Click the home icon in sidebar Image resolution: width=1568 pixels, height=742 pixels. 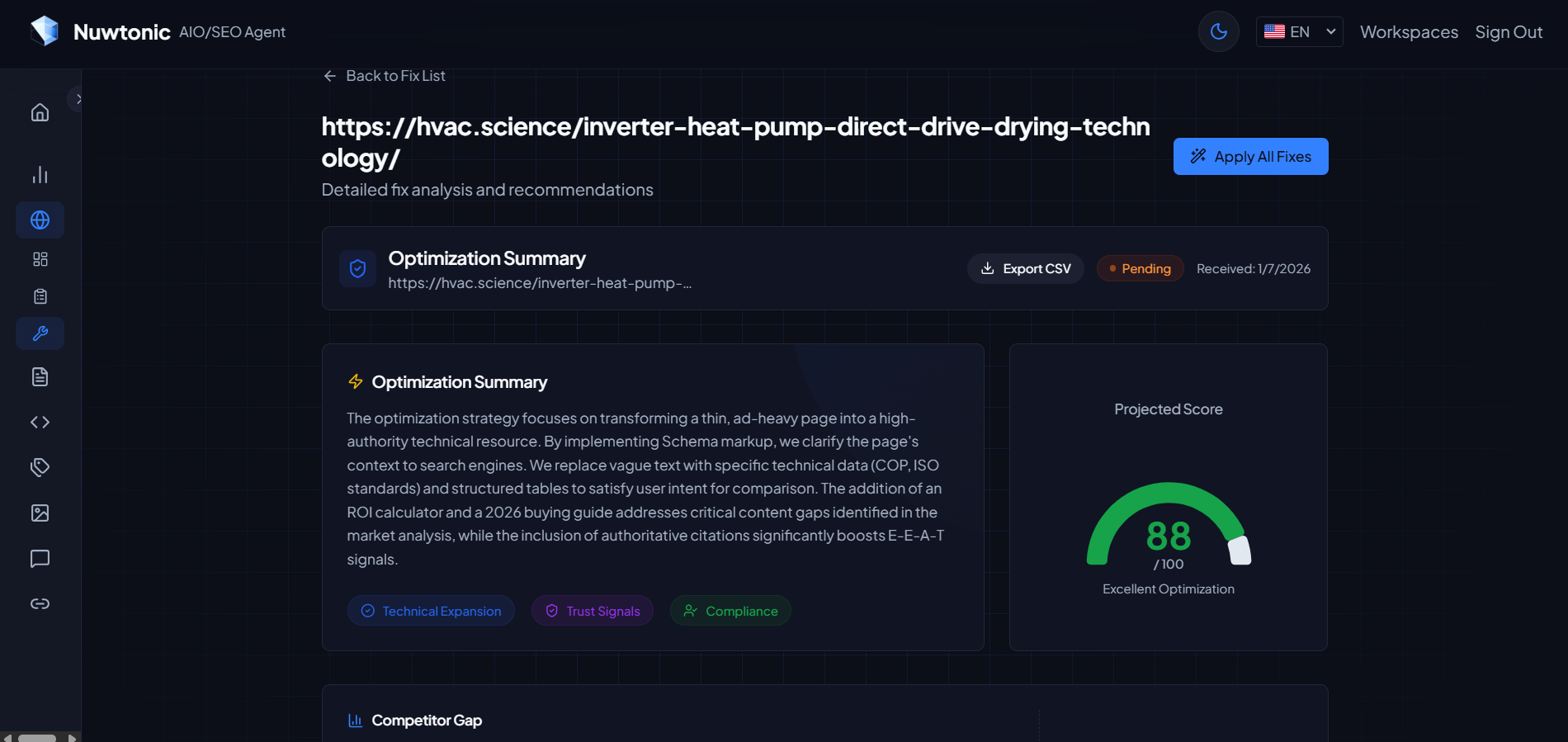click(x=40, y=112)
